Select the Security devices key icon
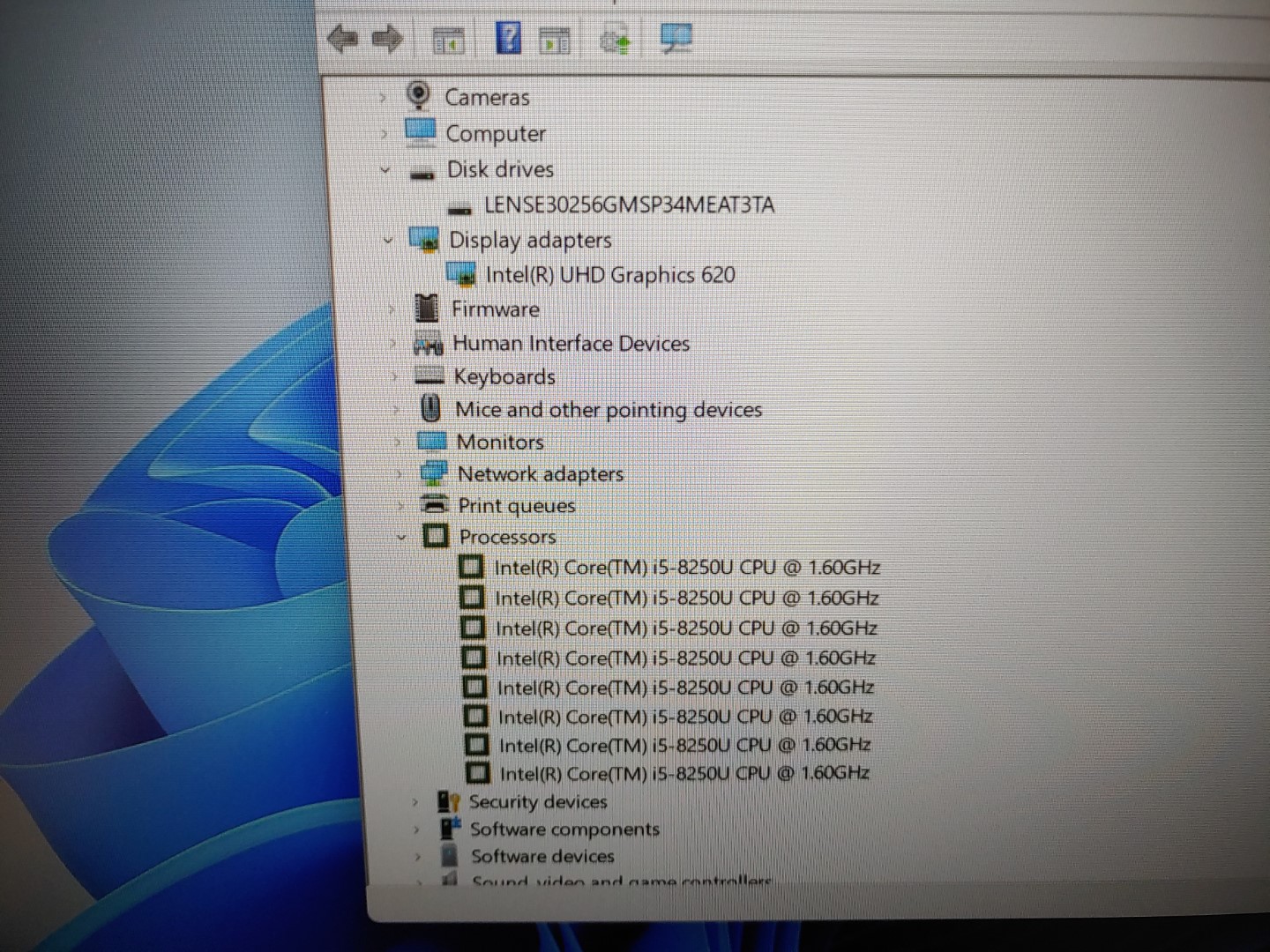 pos(449,801)
